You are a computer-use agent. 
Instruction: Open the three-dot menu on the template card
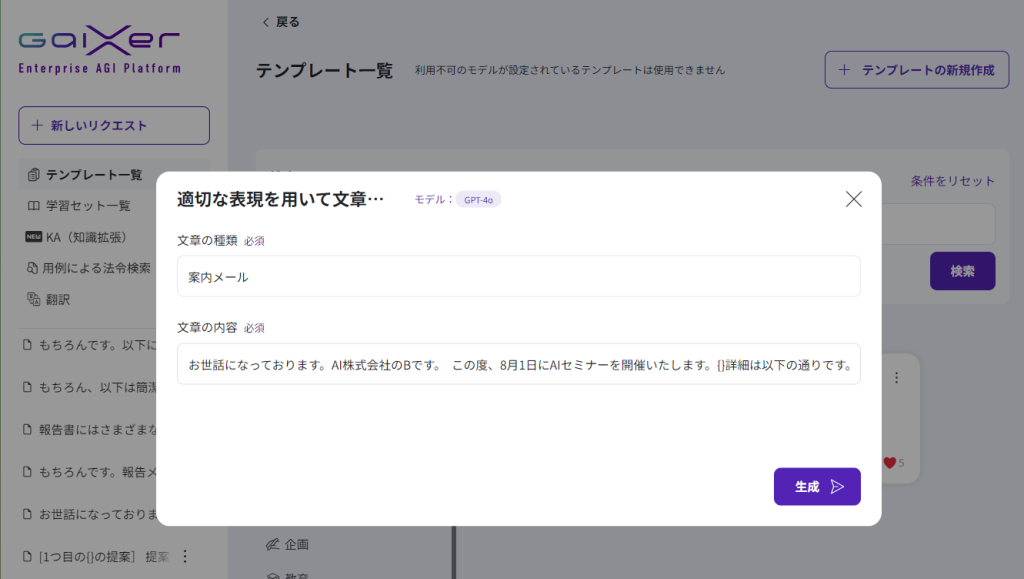pos(896,378)
